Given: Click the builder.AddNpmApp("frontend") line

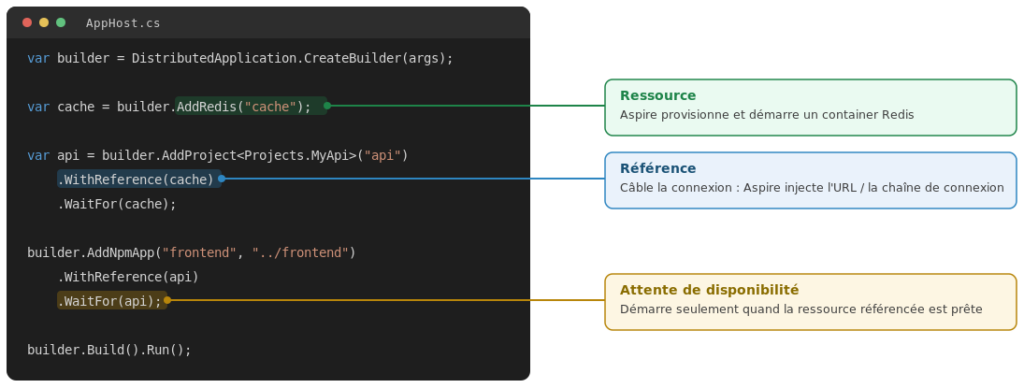Looking at the screenshot, I should point(191,253).
